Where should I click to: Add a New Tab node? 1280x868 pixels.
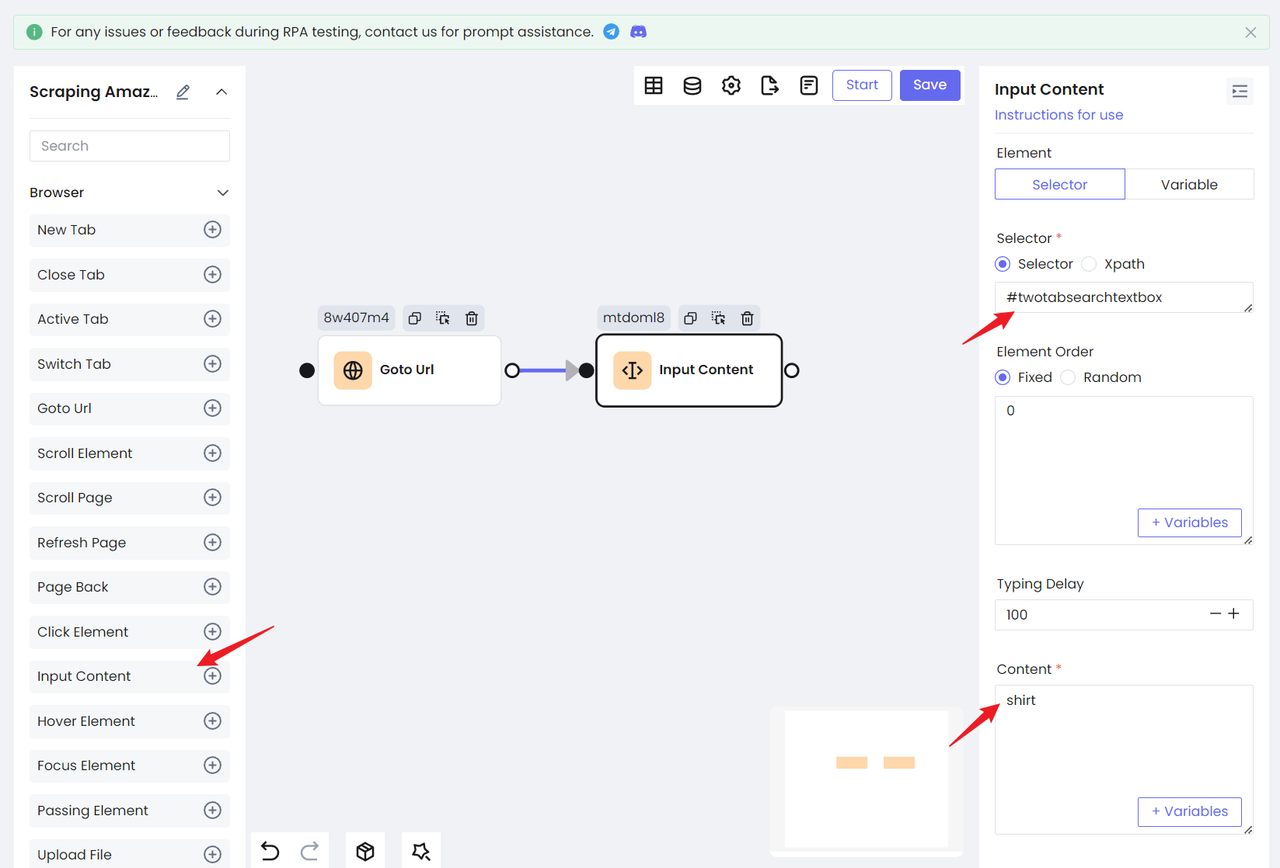point(212,230)
